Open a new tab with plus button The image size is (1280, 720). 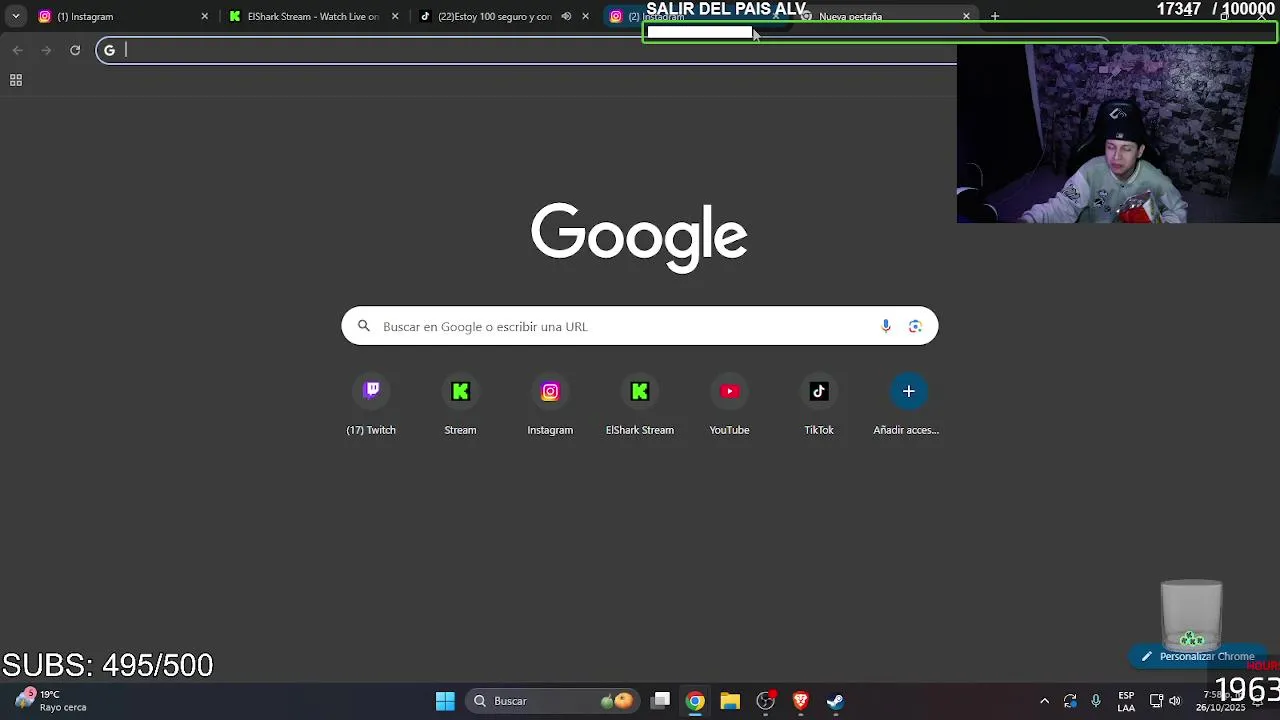click(994, 16)
